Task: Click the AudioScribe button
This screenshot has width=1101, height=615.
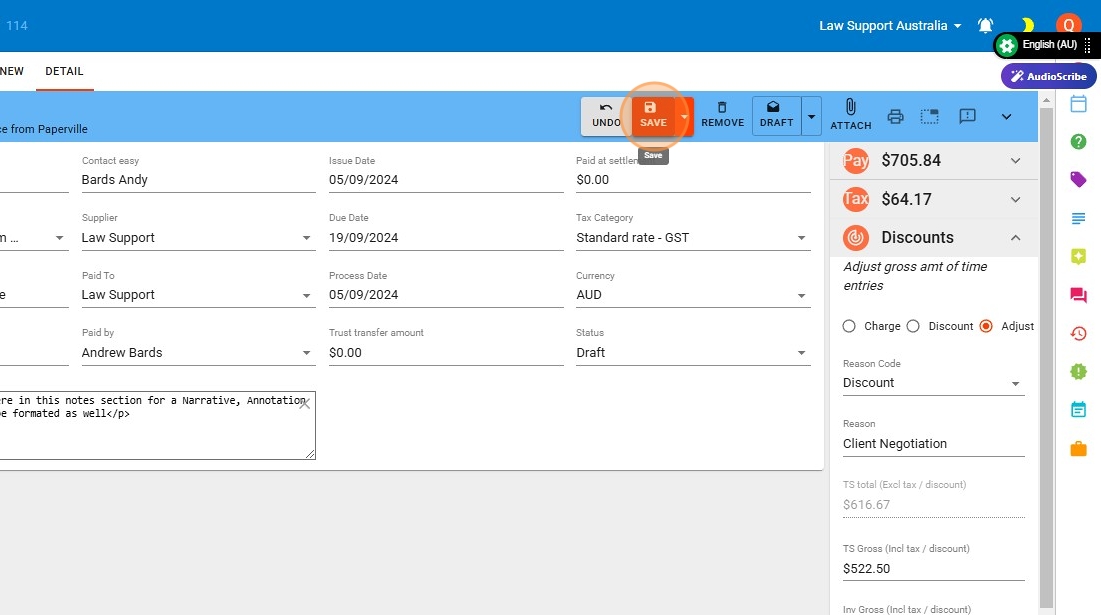Action: [x=1048, y=76]
